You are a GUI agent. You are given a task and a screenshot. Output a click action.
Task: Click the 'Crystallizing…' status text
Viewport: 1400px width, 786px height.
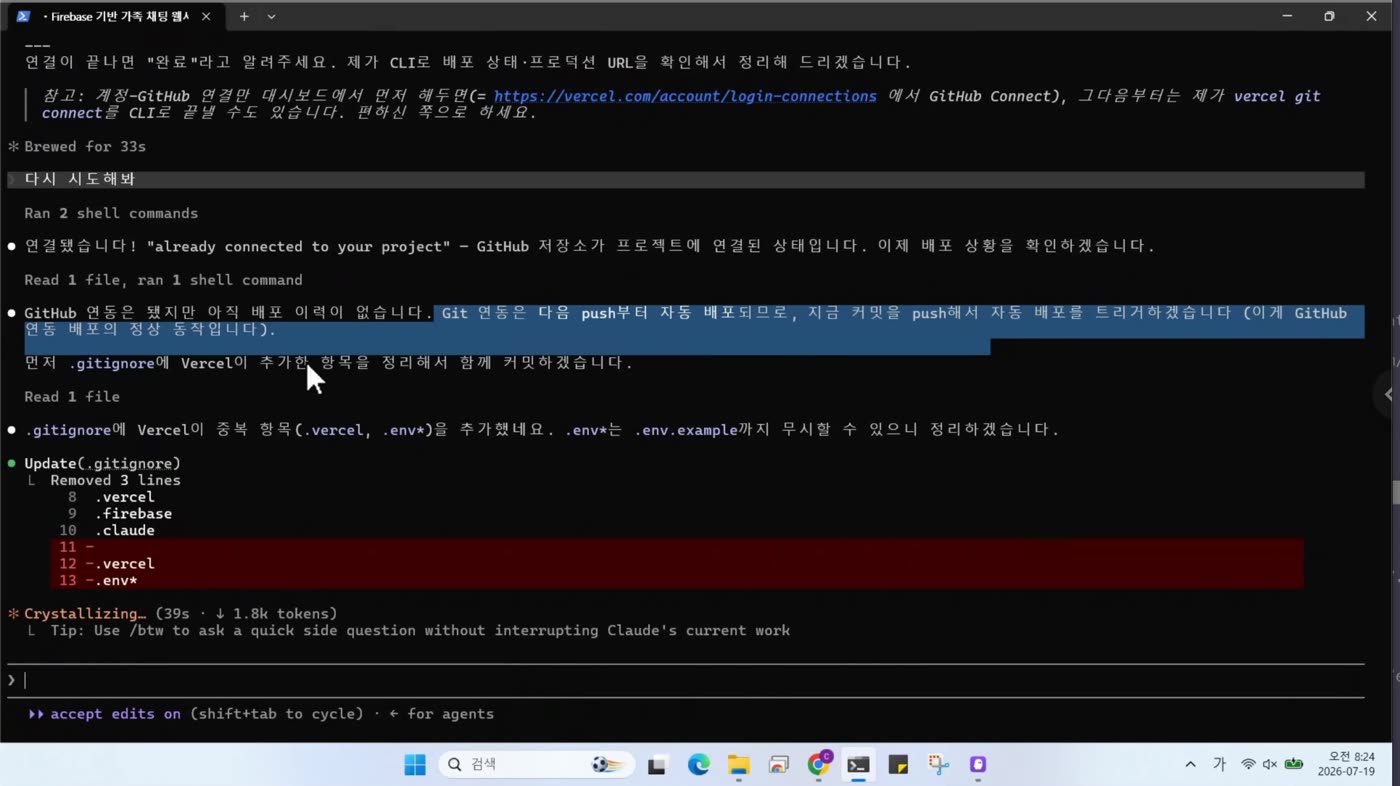coord(85,614)
